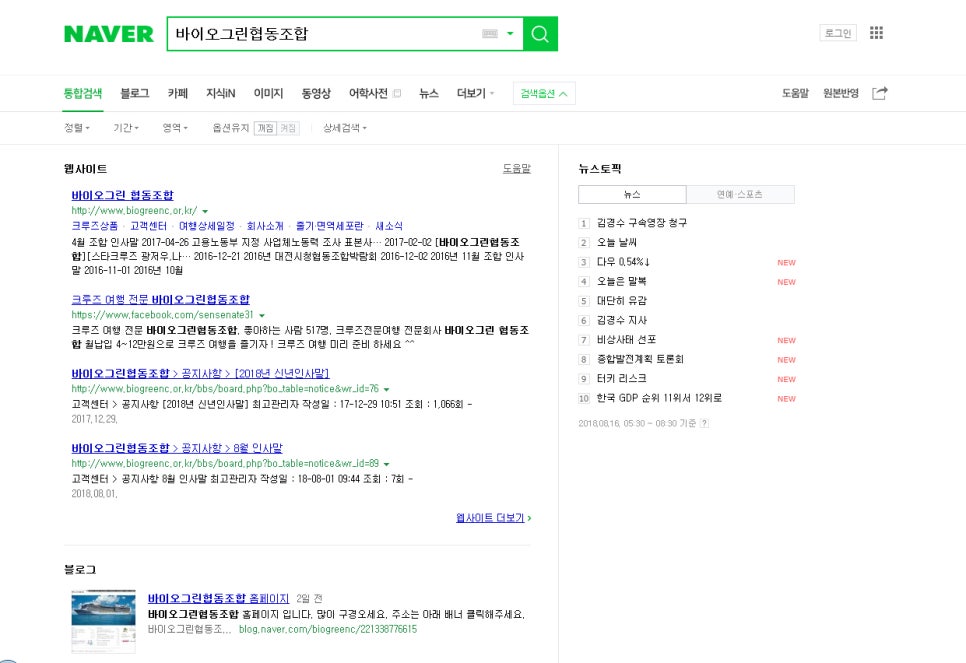966x663 pixels.
Task: Open the 어학사전 tab
Action: tap(368, 93)
